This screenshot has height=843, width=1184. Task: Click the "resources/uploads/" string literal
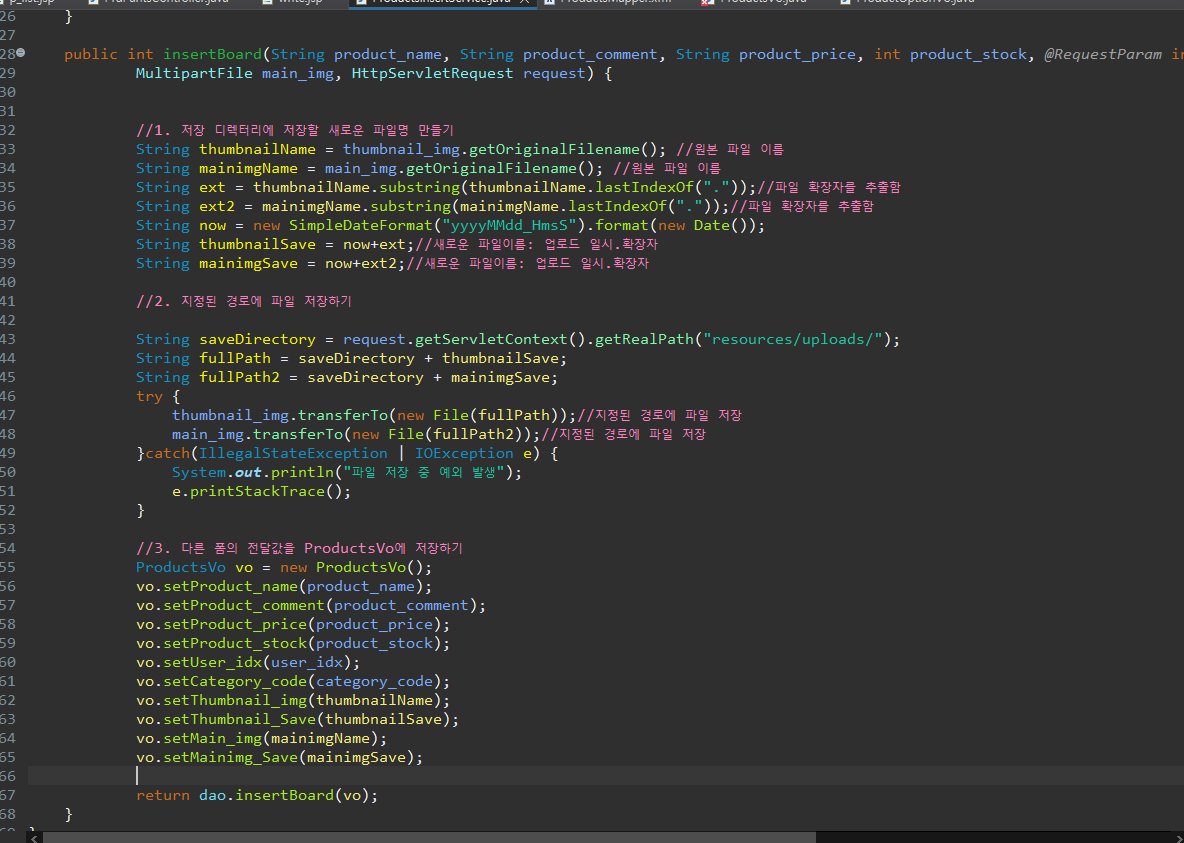792,340
